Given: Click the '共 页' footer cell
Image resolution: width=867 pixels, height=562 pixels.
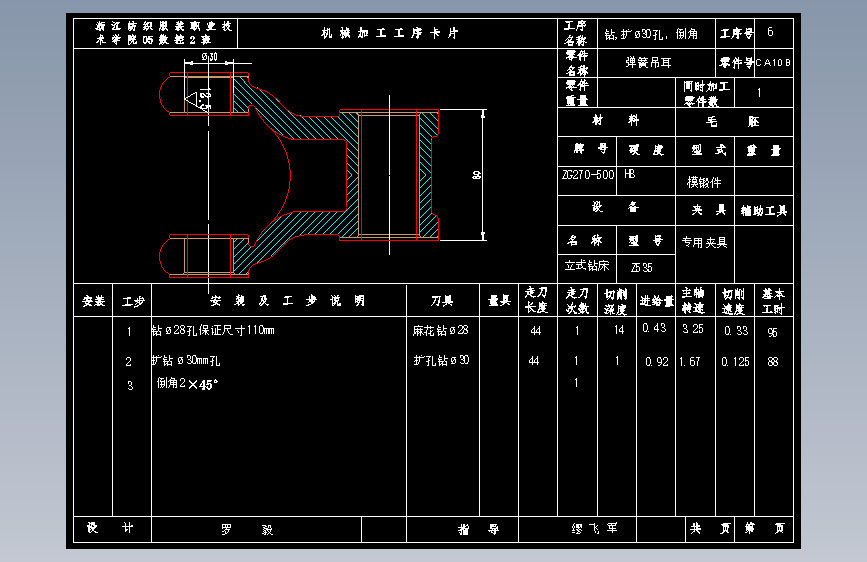Looking at the screenshot, I should click(710, 528).
